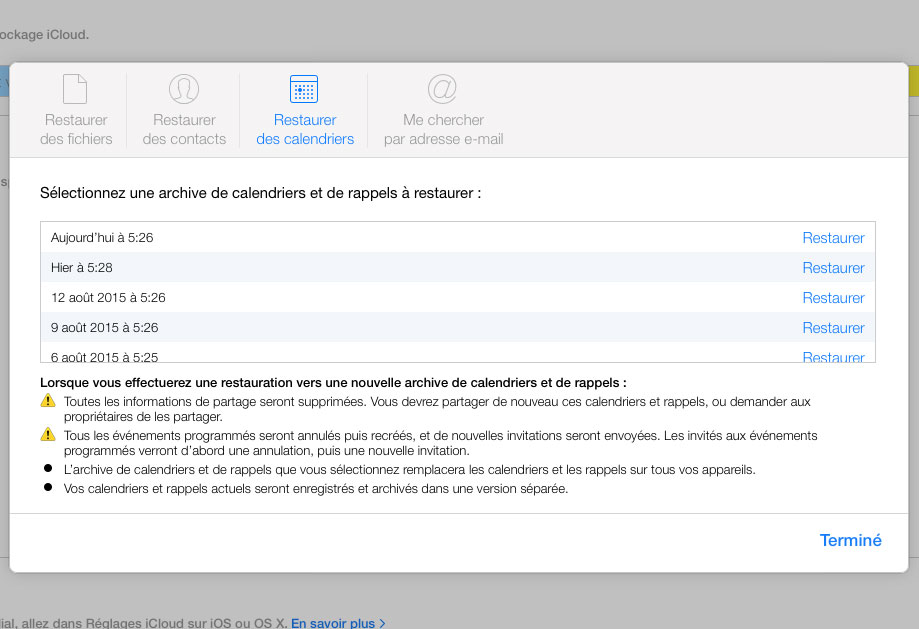
Task: Click the note 'Tous les événements programmés seront annulés'
Action: pos(441,443)
